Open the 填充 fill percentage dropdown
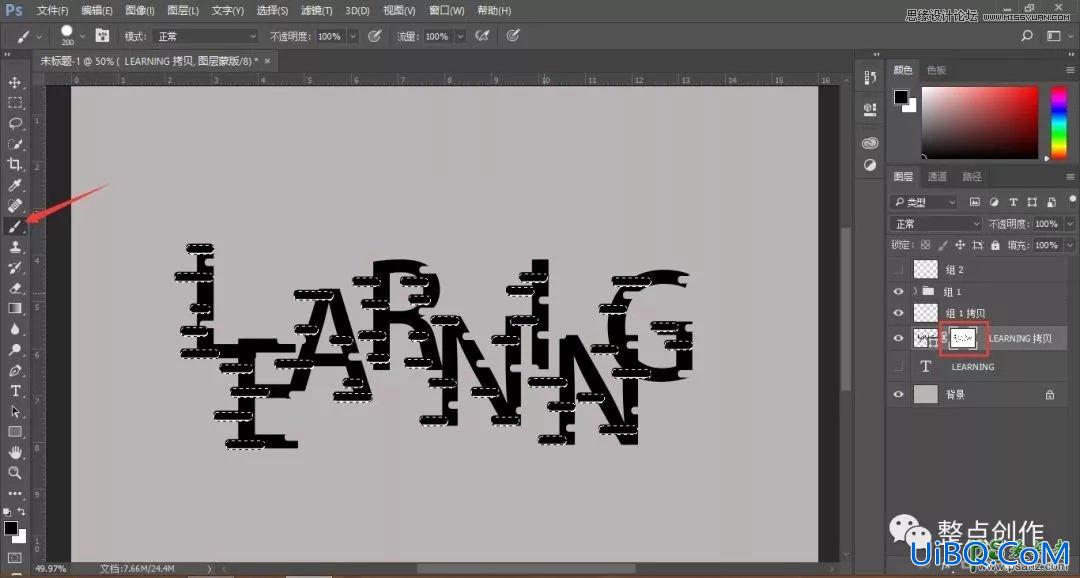1080x578 pixels. 1070,245
